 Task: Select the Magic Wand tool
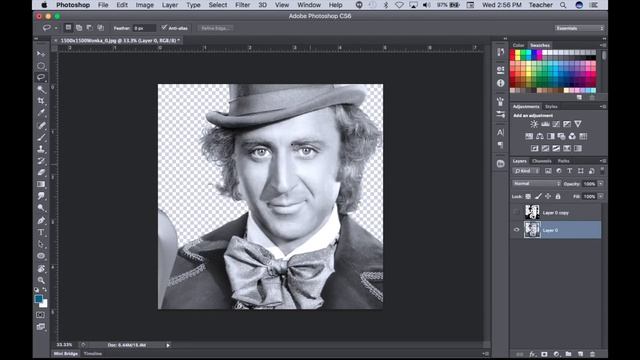coord(41,89)
